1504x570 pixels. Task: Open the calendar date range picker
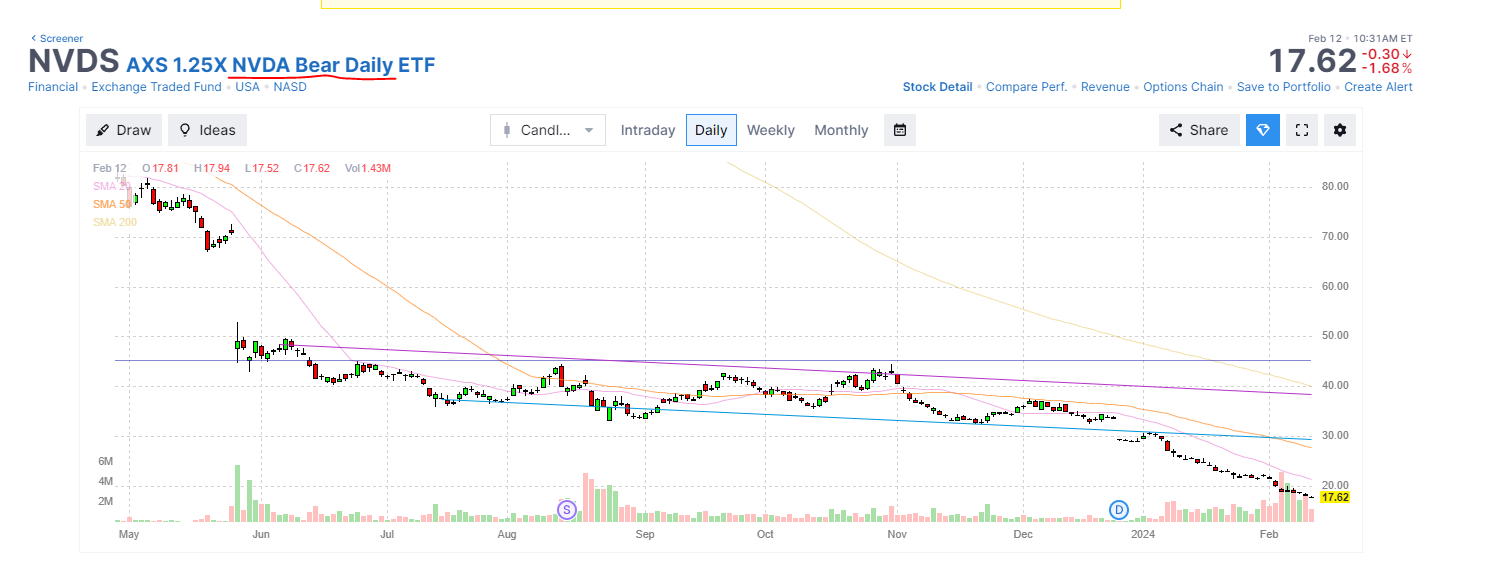[x=900, y=130]
